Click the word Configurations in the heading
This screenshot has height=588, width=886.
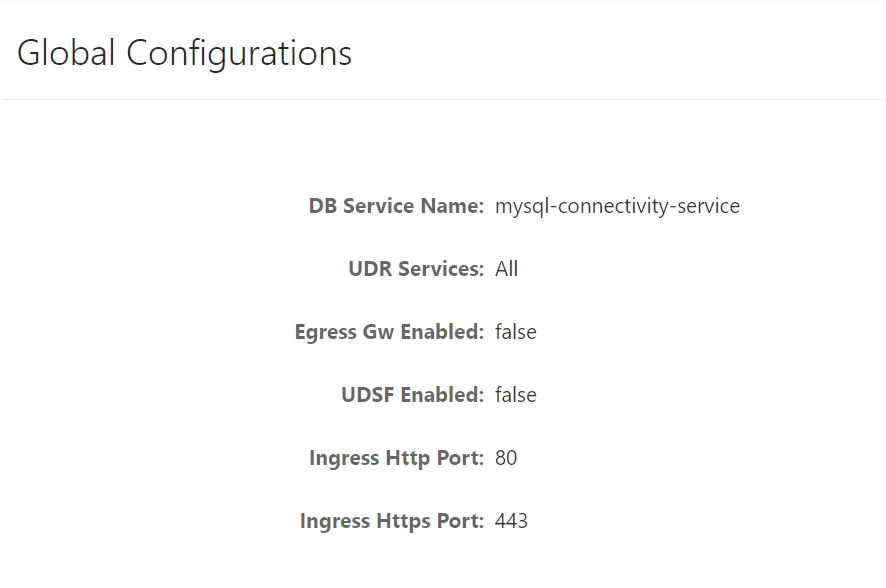point(239,53)
